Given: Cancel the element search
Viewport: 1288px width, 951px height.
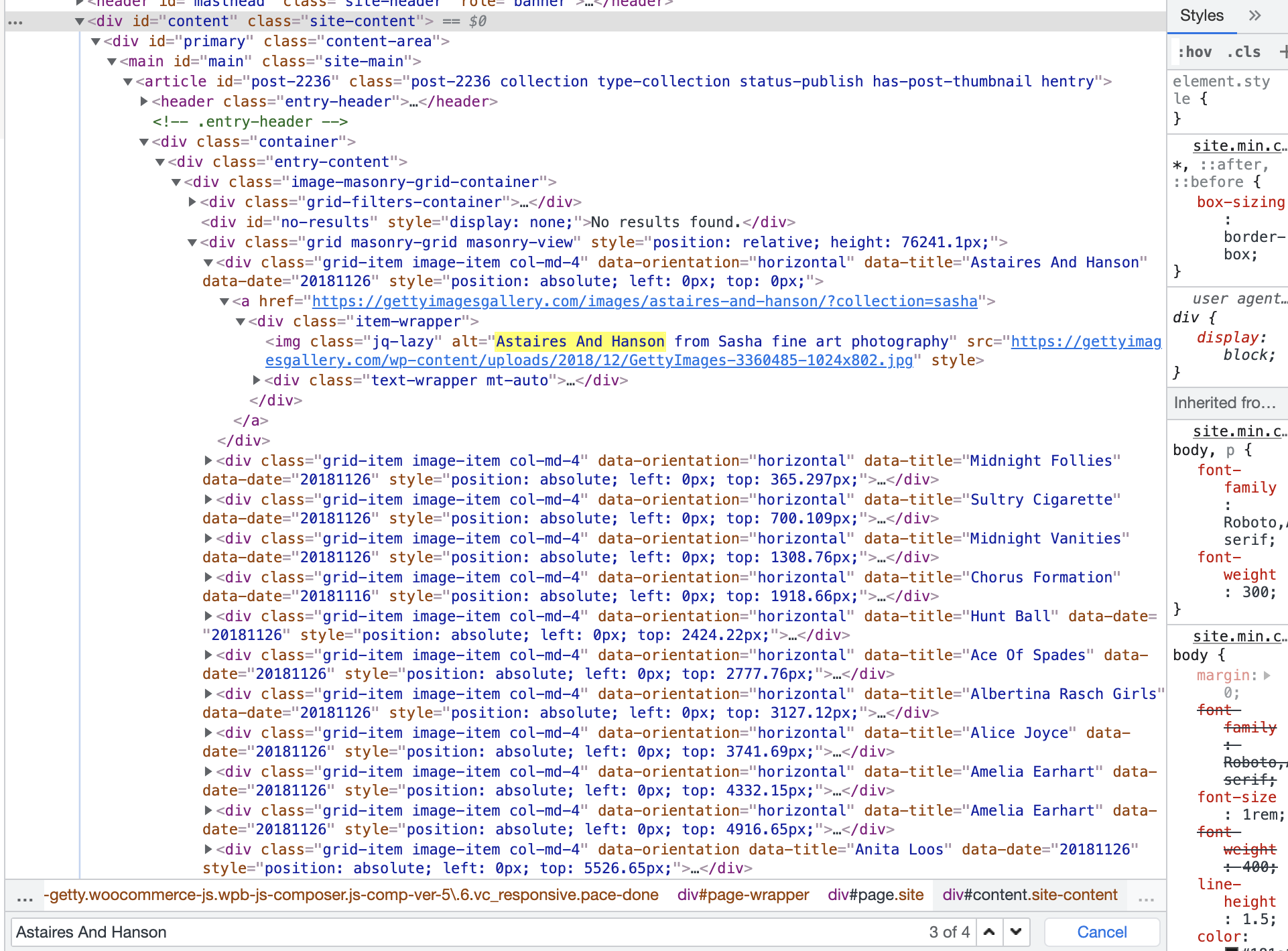Looking at the screenshot, I should (x=1102, y=932).
